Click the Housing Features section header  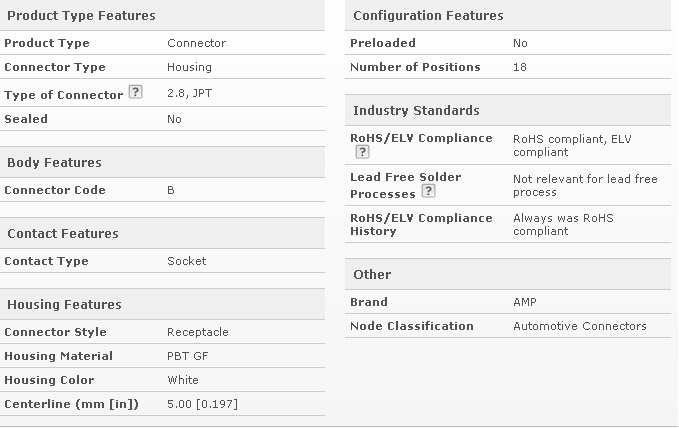click(x=64, y=304)
